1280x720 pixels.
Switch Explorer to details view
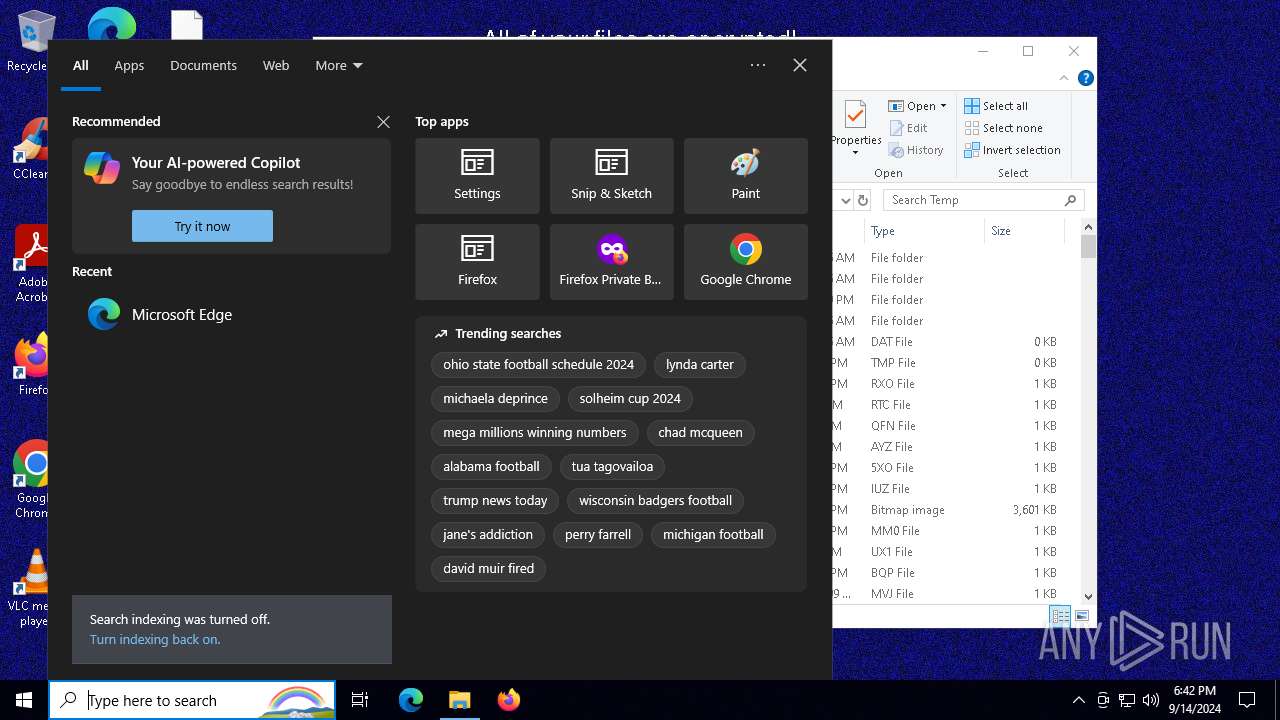[x=1060, y=616]
